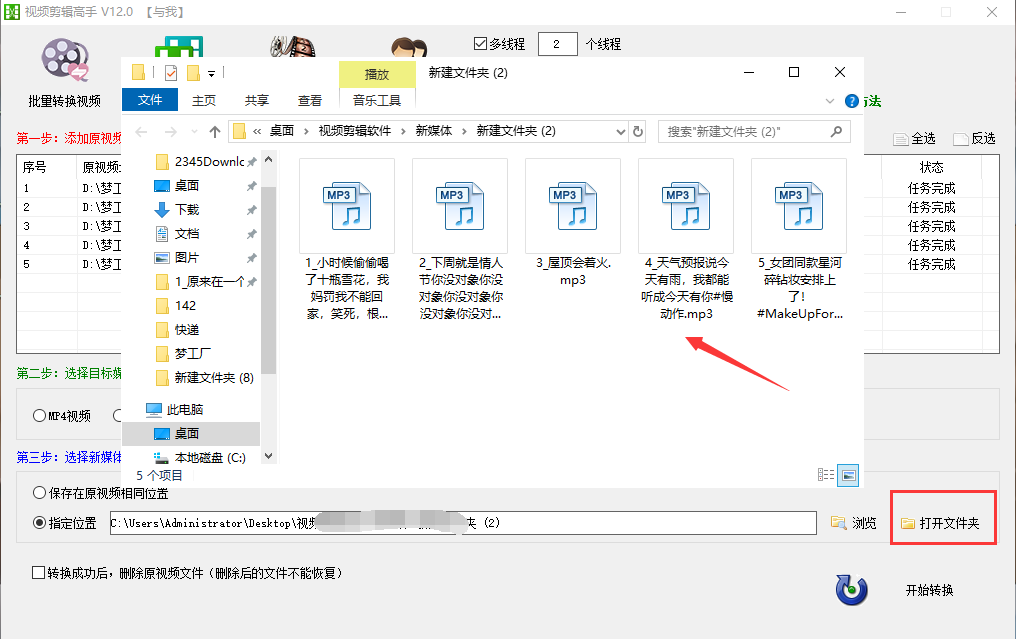The image size is (1016, 639).
Task: Click the Explorer help question mark icon
Action: pyautogui.click(x=852, y=101)
